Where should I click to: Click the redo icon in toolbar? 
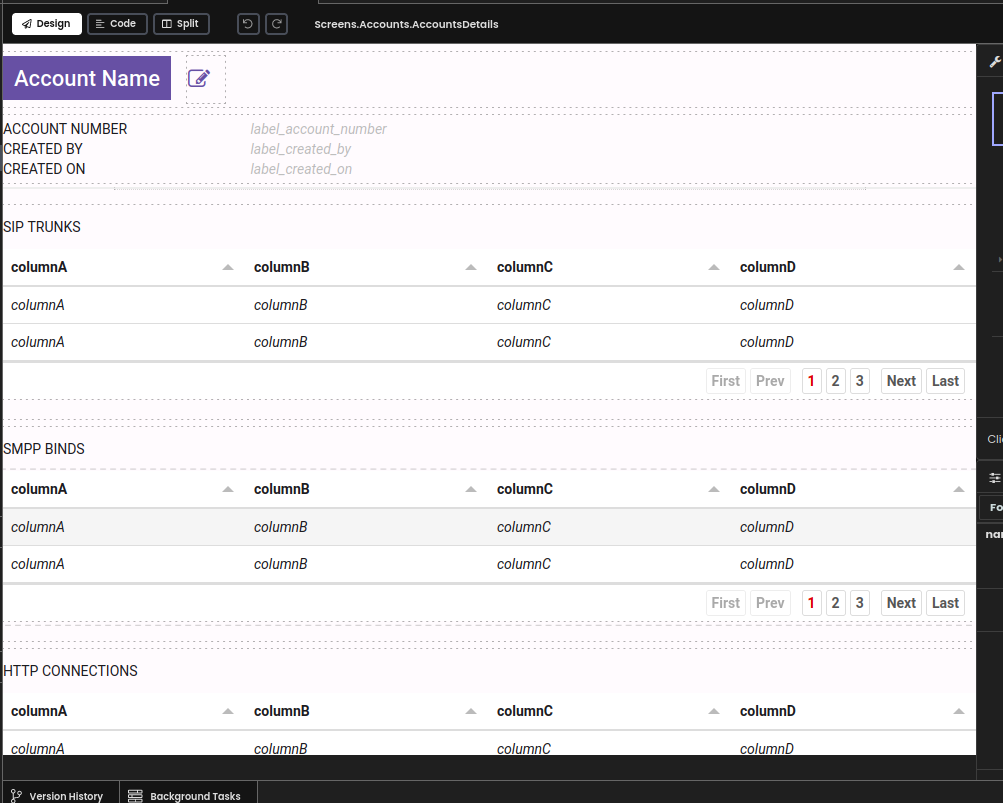276,24
